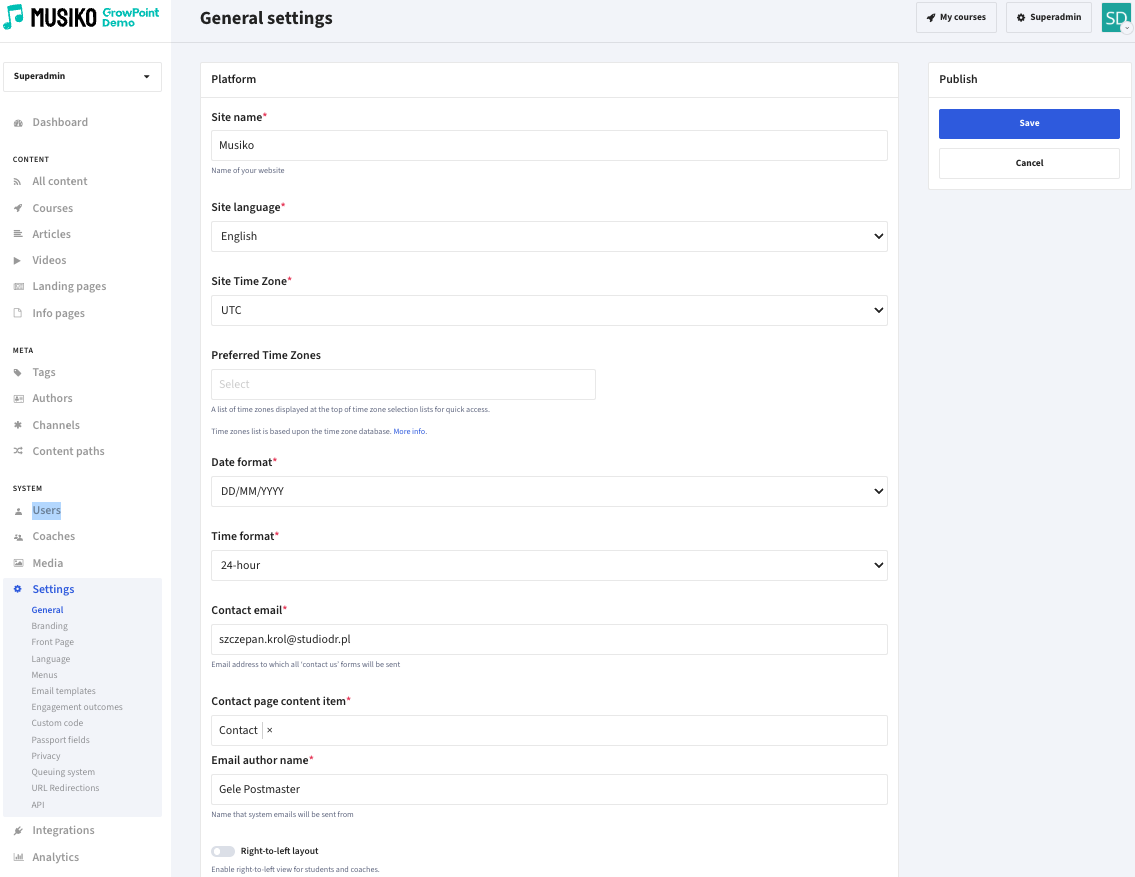Open the Branding settings submenu
This screenshot has height=877, width=1135.
point(49,626)
